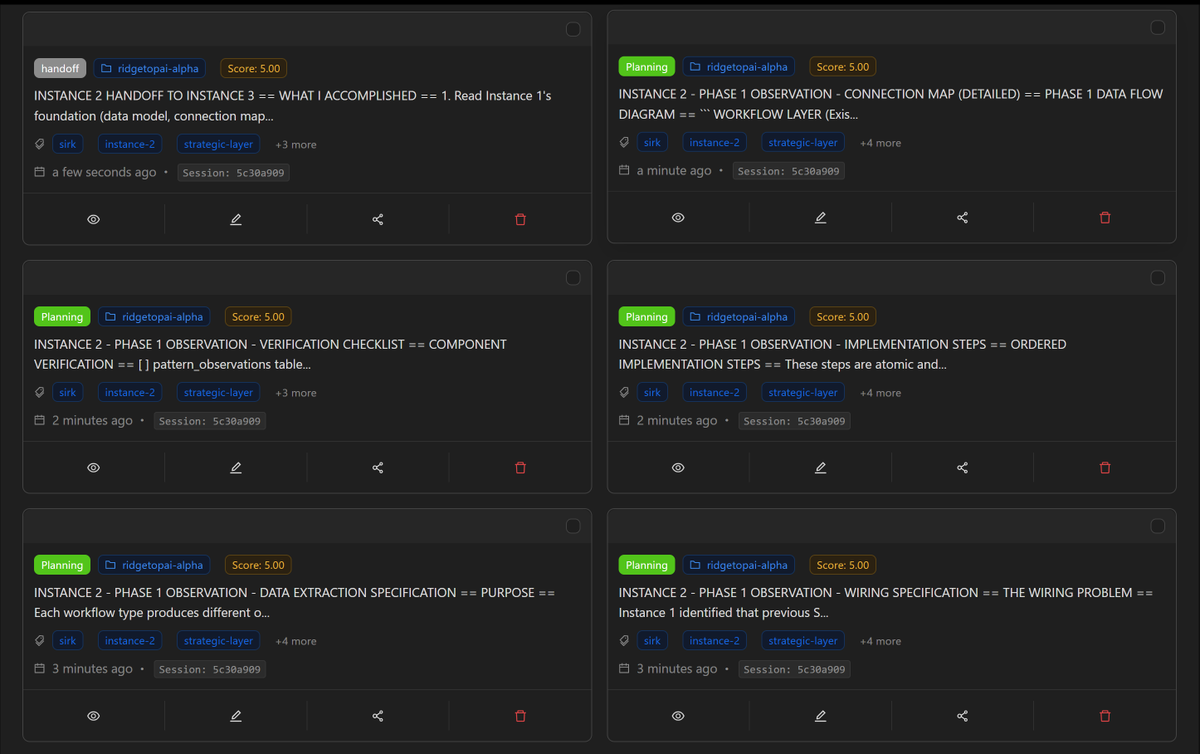Viewport: 1200px width, 754px height.
Task: View the WIRING SPECIFICATION card via eye icon
Action: [678, 716]
